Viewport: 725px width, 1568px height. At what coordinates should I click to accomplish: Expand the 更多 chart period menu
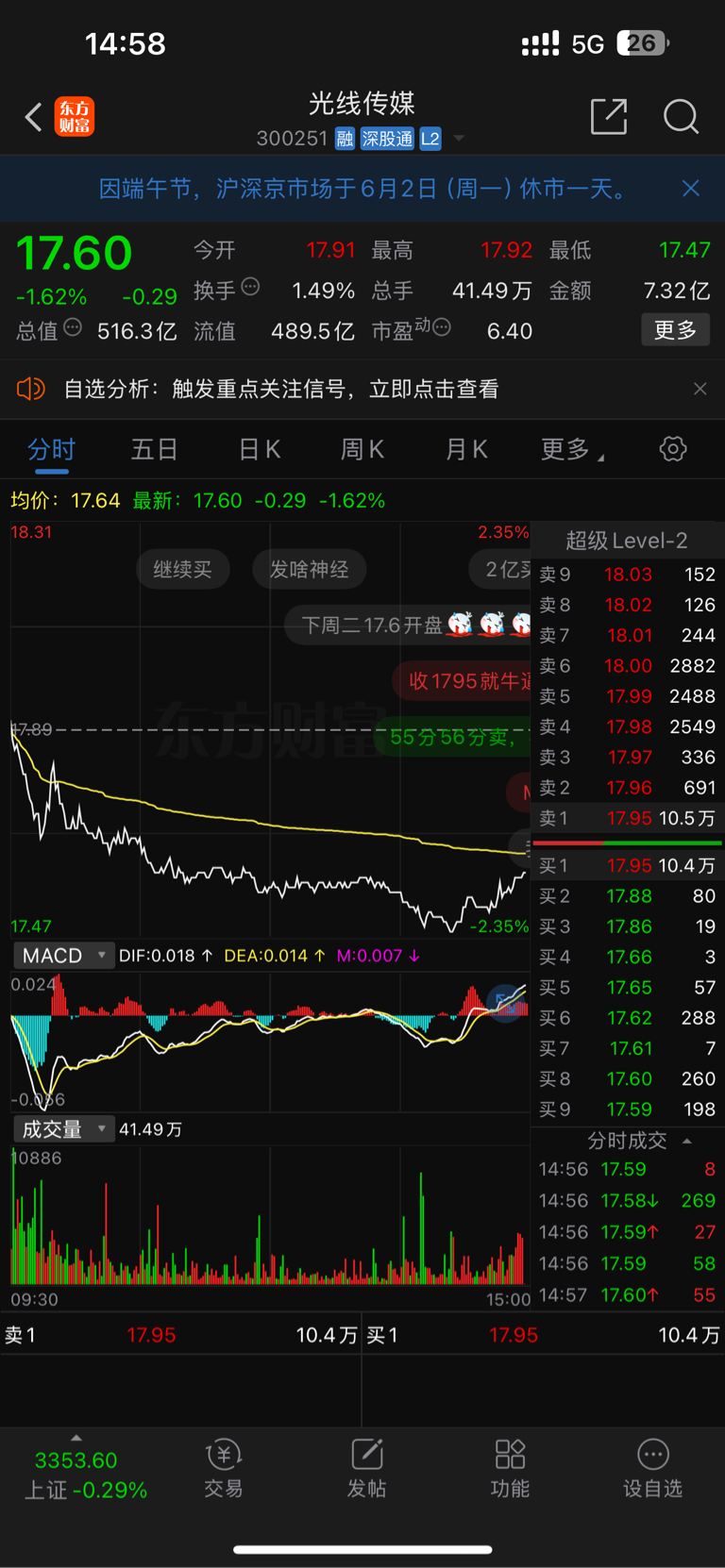pyautogui.click(x=572, y=449)
